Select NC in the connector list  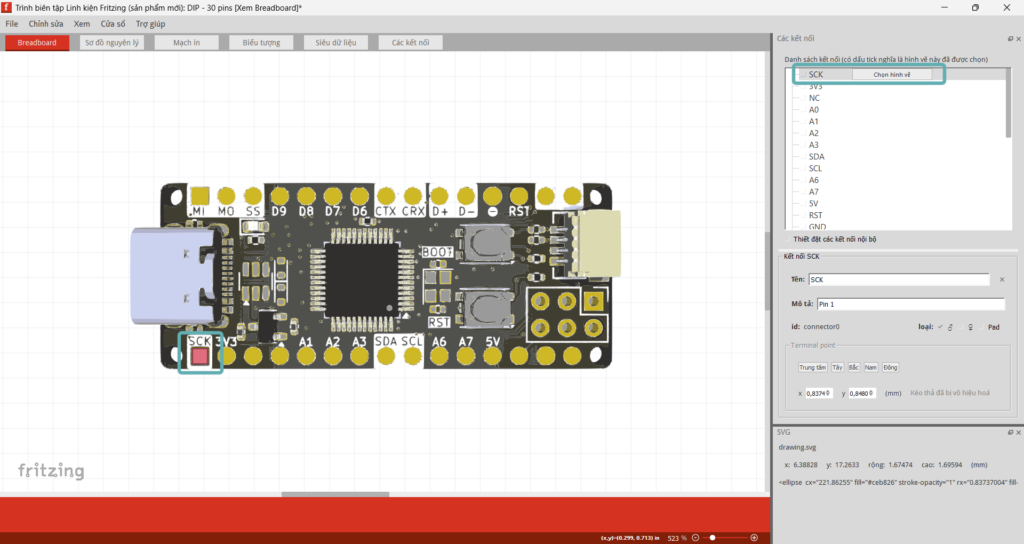(x=814, y=98)
